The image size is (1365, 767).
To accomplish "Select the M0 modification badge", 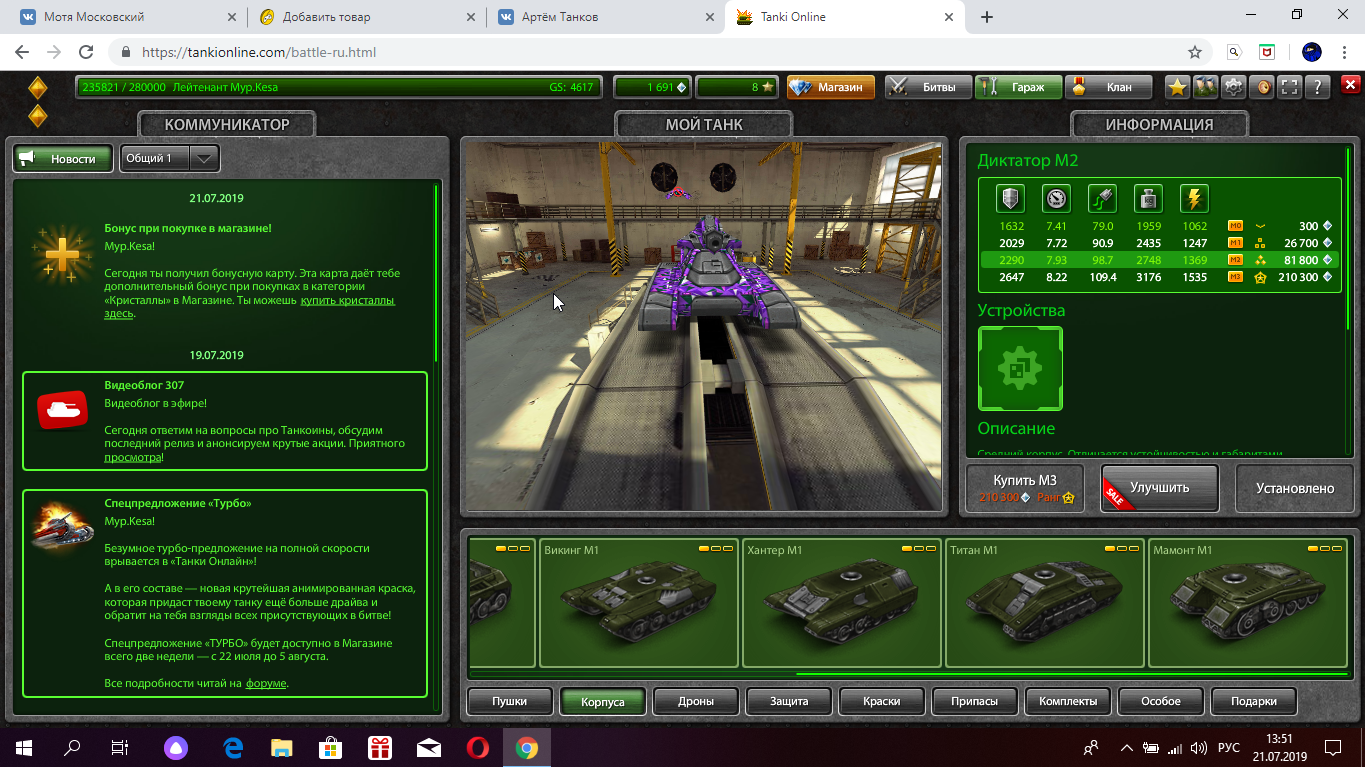I will 1235,226.
